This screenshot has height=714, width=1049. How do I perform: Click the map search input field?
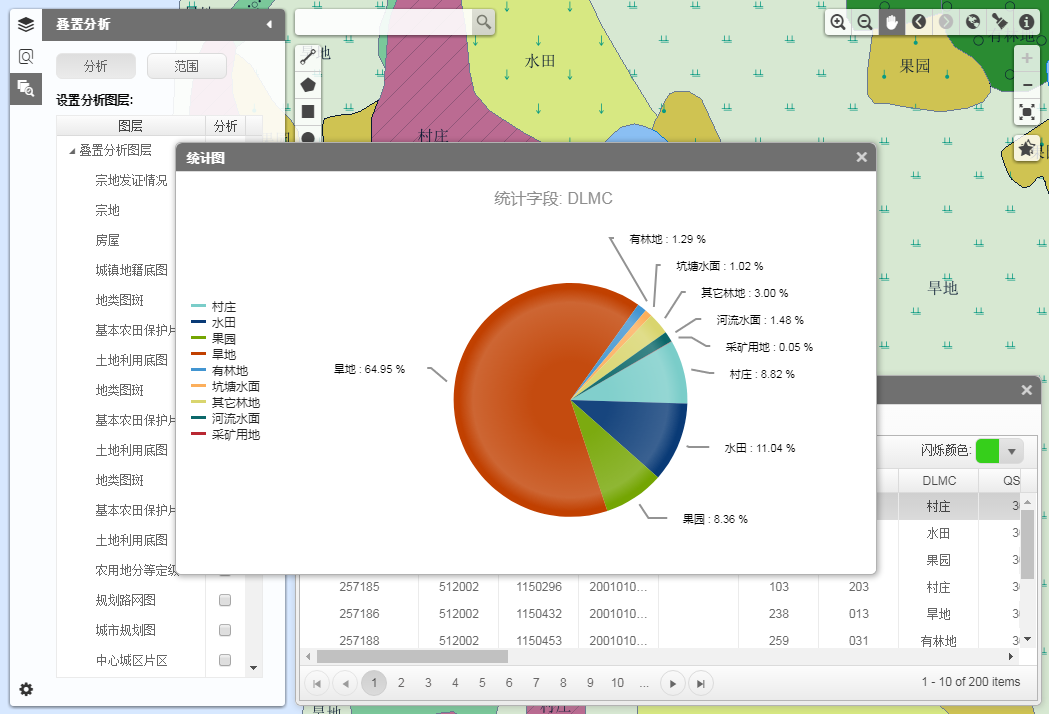point(384,22)
